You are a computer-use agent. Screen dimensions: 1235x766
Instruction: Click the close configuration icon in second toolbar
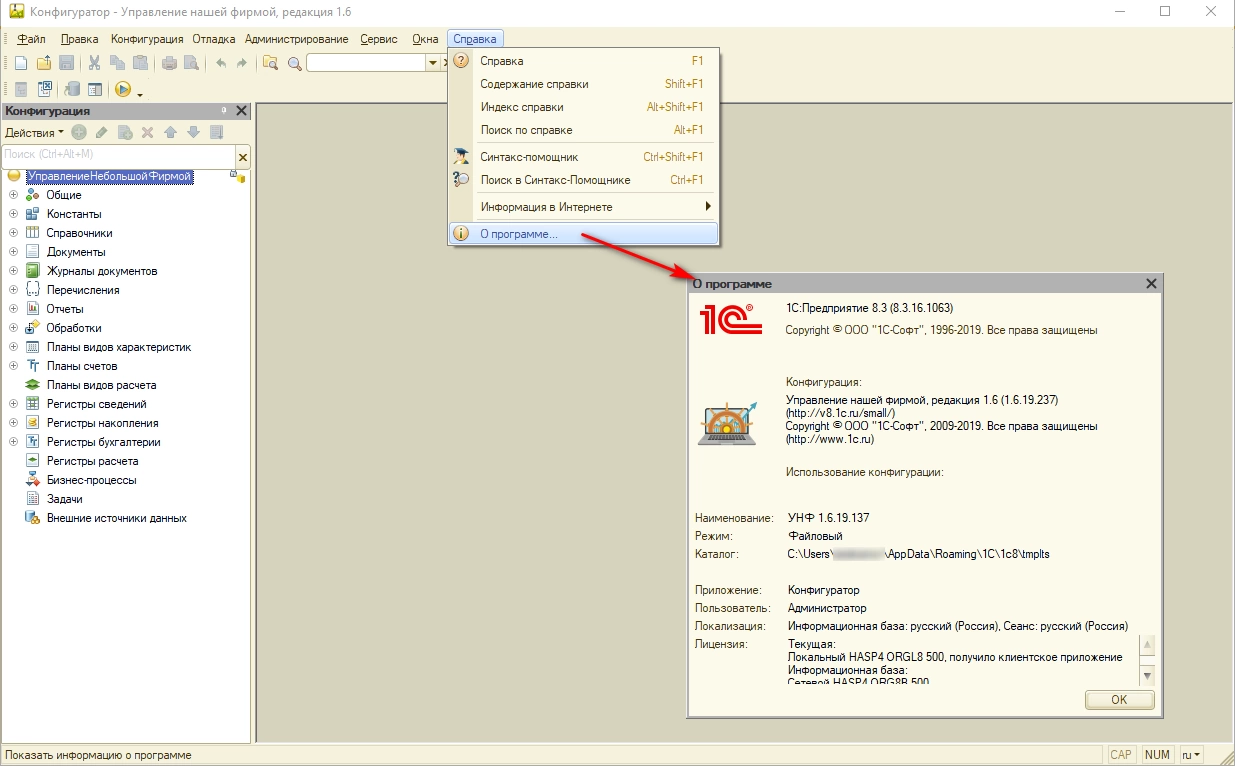click(x=44, y=89)
